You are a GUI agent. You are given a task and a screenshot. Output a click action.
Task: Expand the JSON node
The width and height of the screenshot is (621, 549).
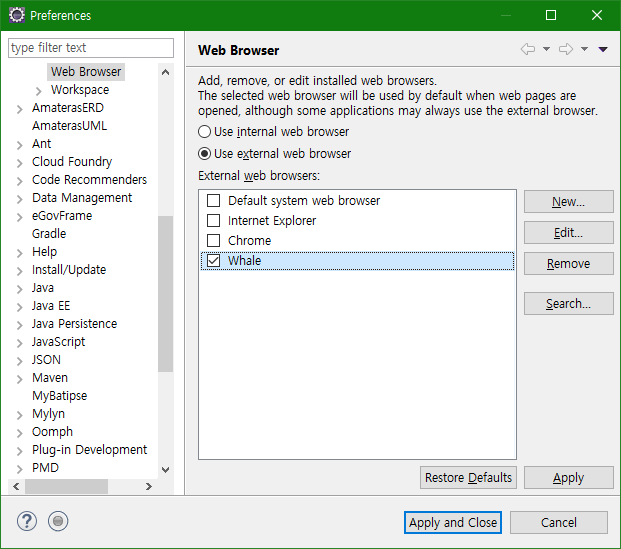(20, 361)
